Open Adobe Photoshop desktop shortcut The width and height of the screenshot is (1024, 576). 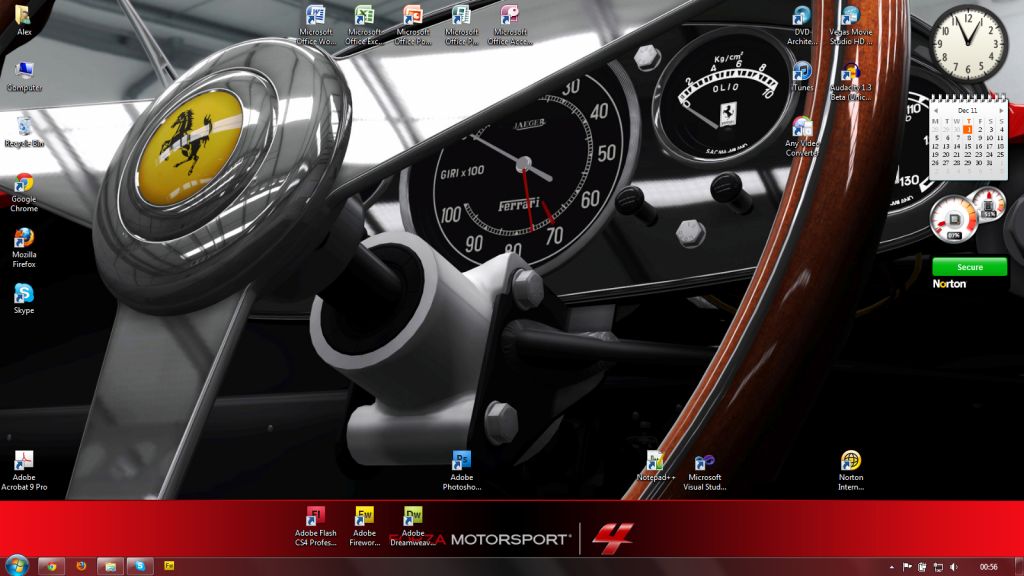[x=462, y=470]
